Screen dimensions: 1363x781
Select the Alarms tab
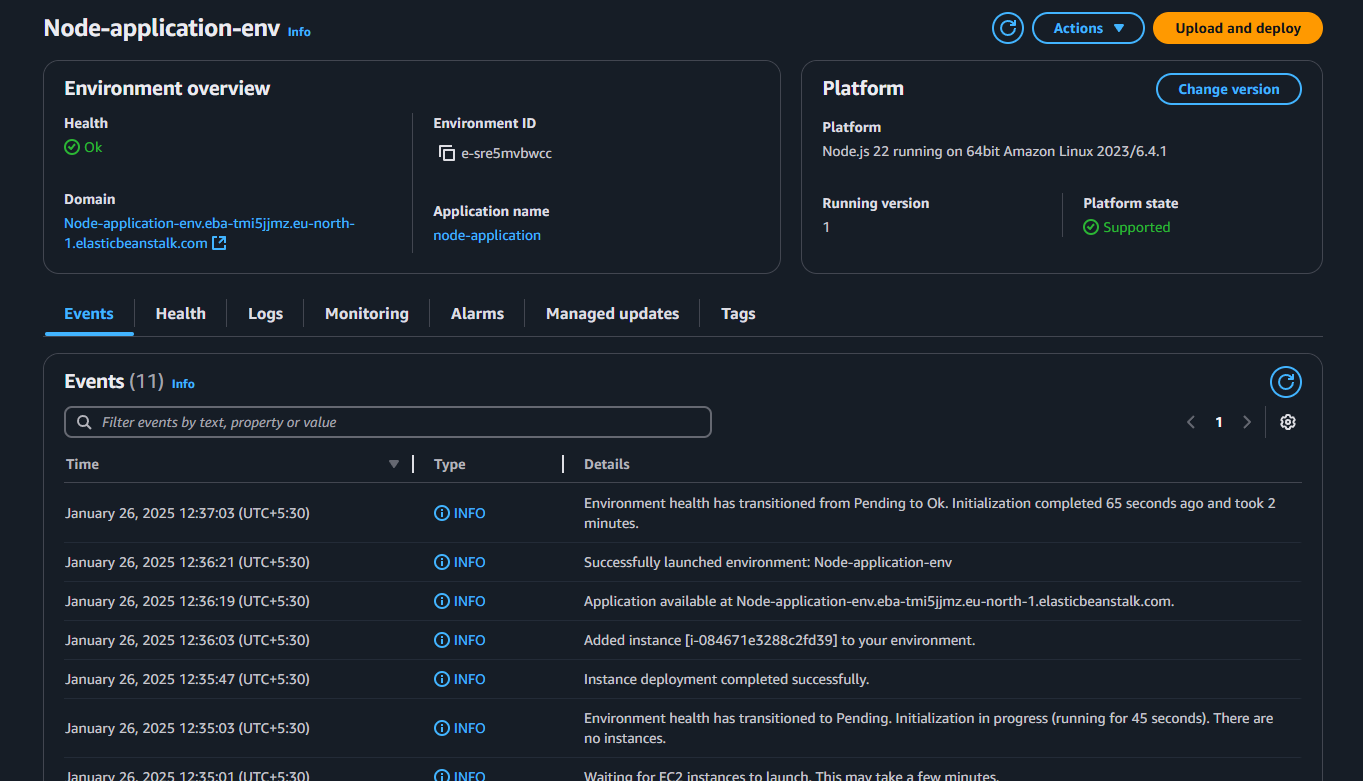[477, 313]
